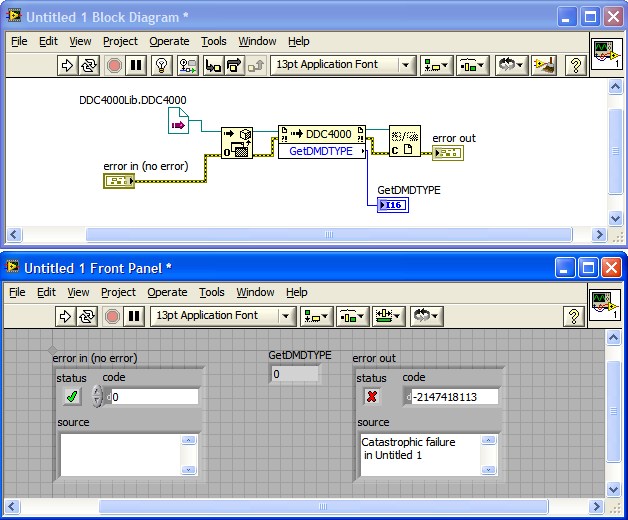Open View menu in Block Diagram window
The height and width of the screenshot is (520, 628).
[80, 41]
